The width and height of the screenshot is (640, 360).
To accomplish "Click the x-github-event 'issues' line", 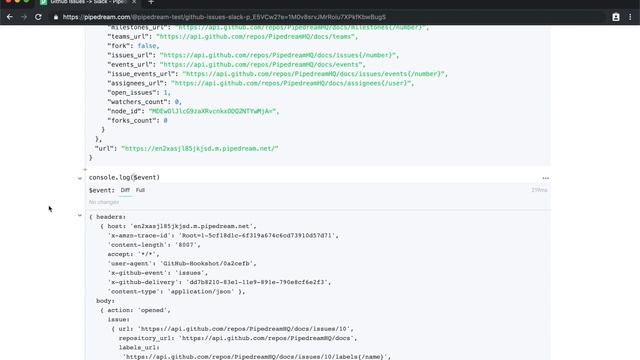I will tap(158, 273).
